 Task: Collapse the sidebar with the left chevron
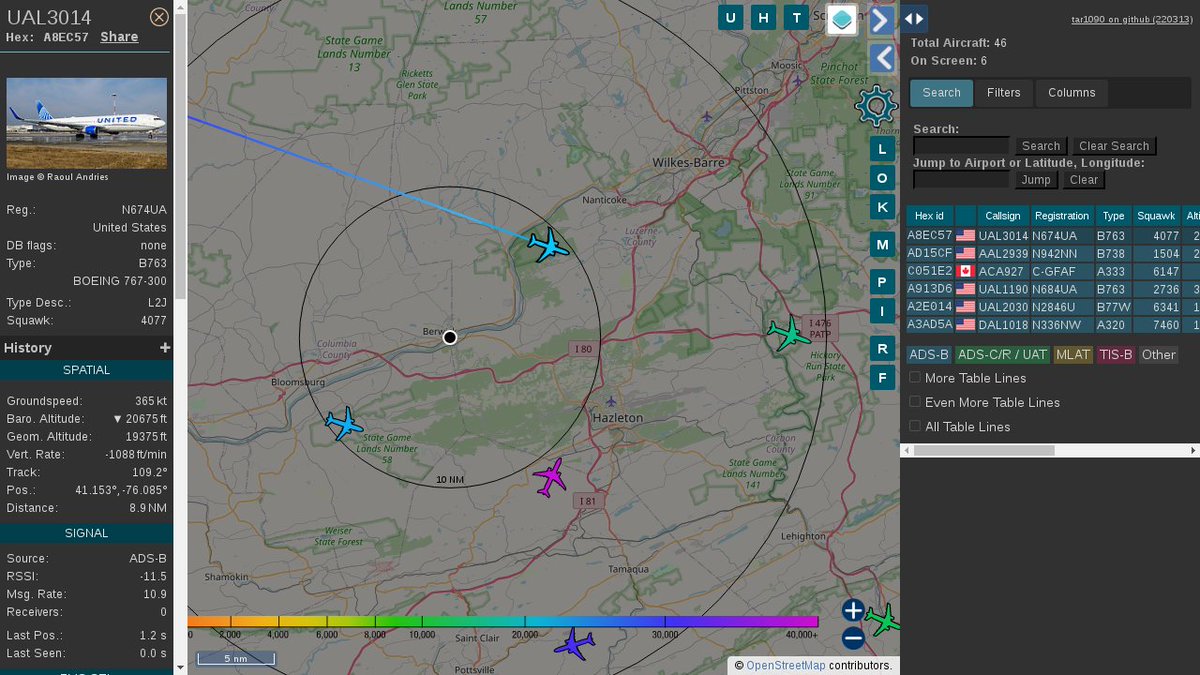click(881, 58)
